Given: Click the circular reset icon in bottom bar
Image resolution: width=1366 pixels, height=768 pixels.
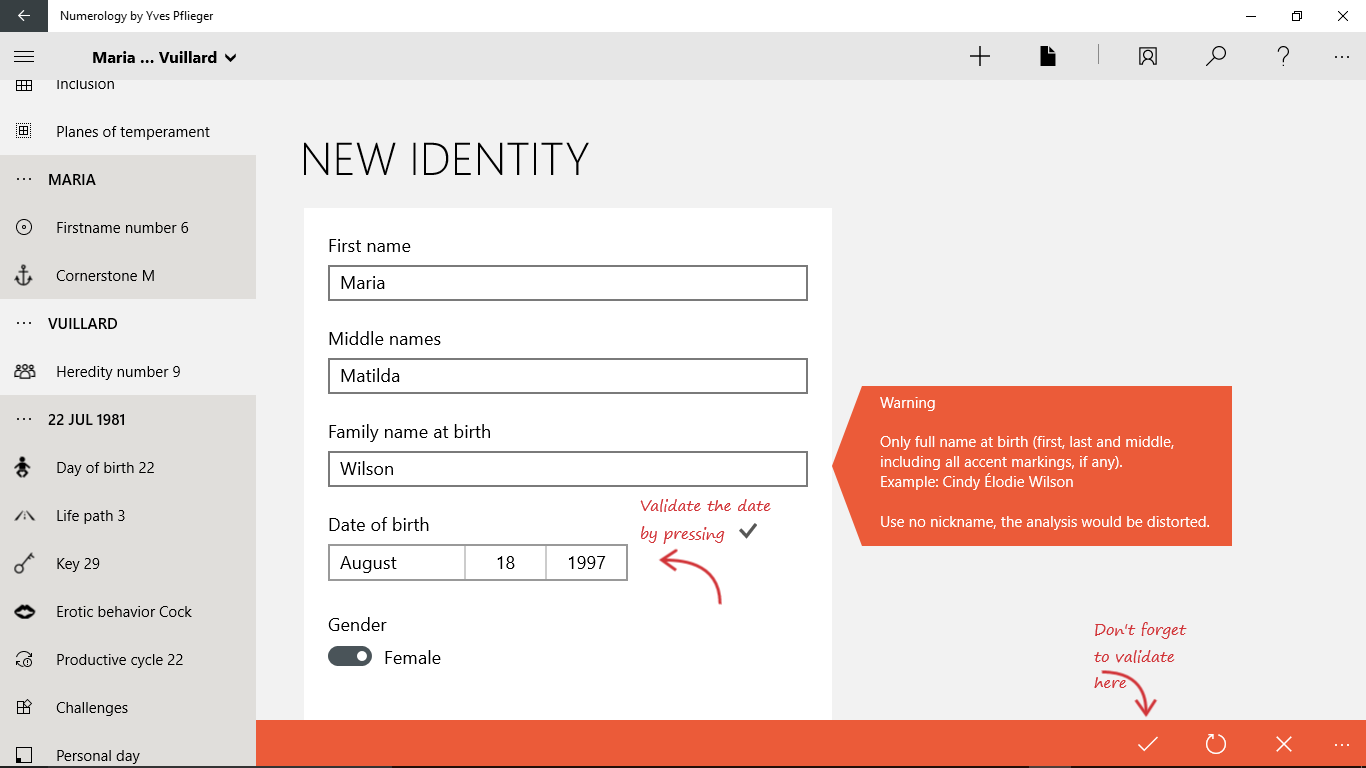Looking at the screenshot, I should point(1216,744).
